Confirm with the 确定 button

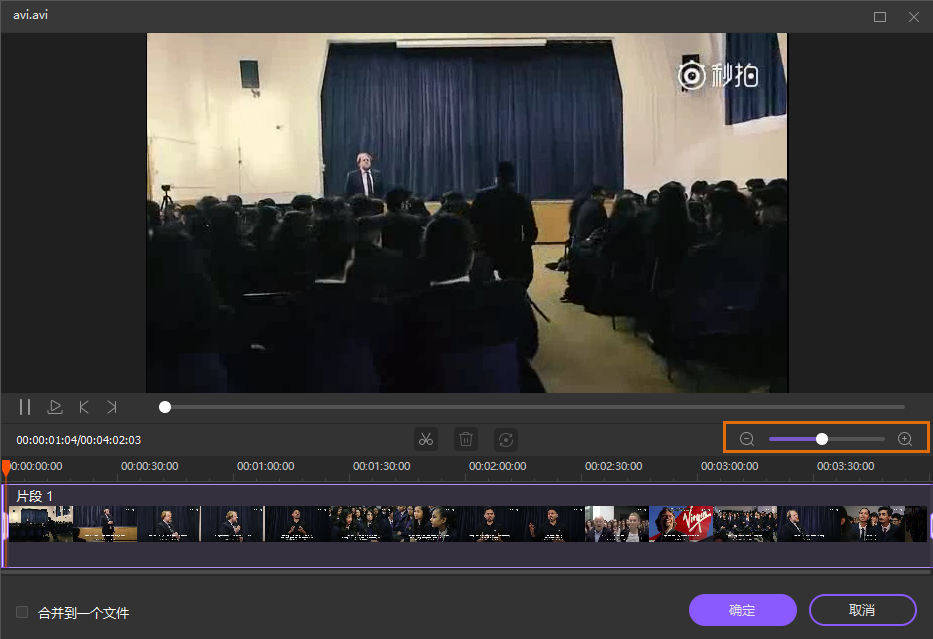tap(742, 610)
